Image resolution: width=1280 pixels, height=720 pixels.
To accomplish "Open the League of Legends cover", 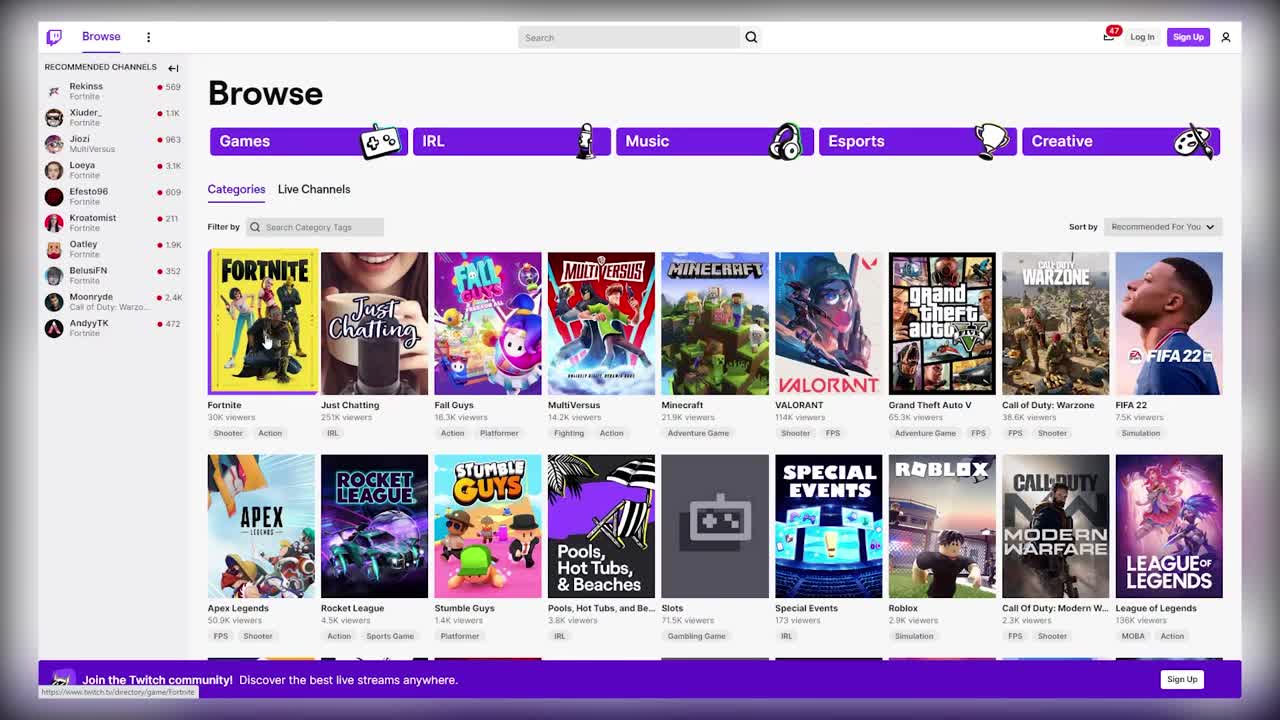I will point(1169,526).
